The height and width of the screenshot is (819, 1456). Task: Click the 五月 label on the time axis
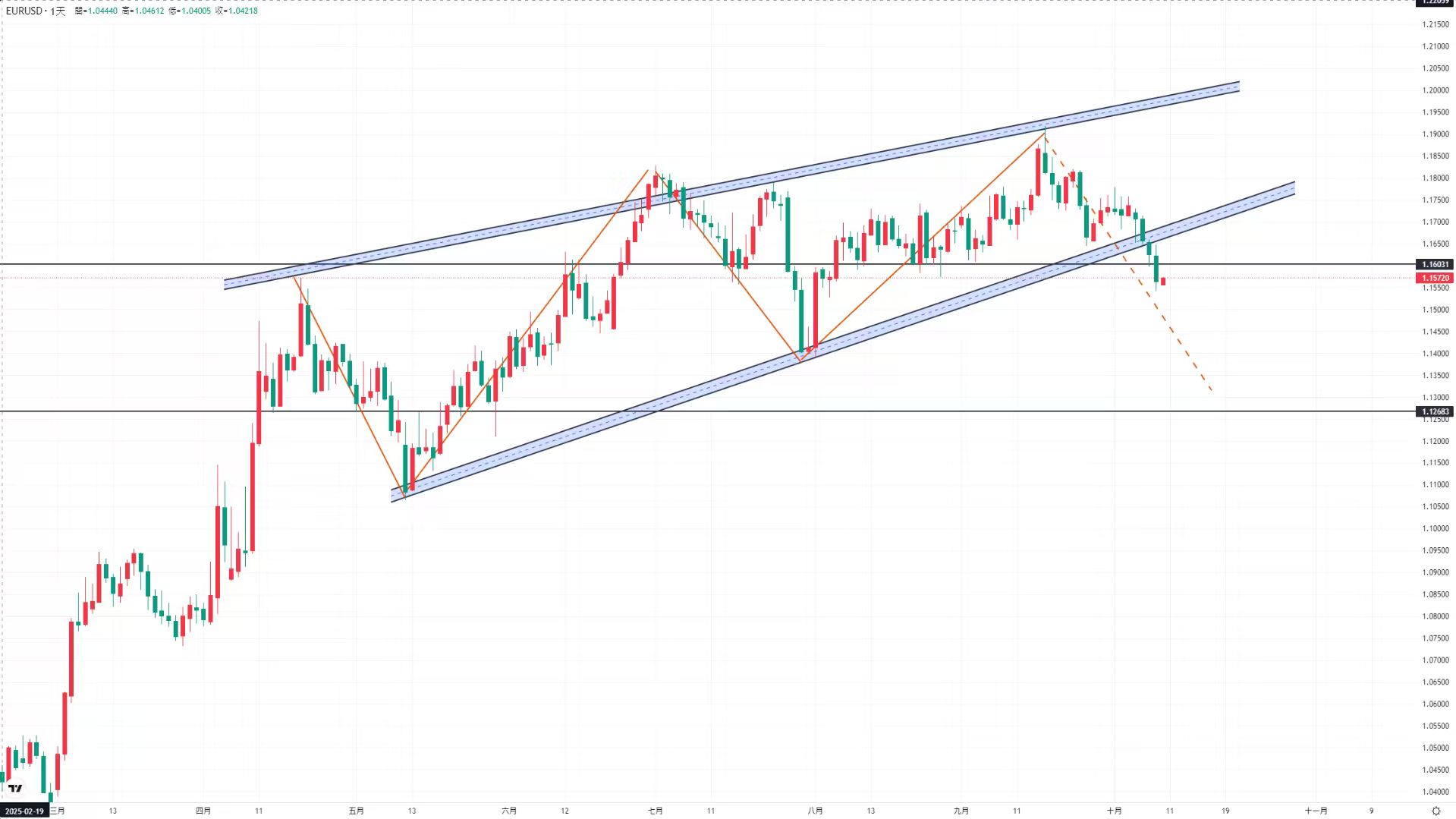[x=357, y=811]
